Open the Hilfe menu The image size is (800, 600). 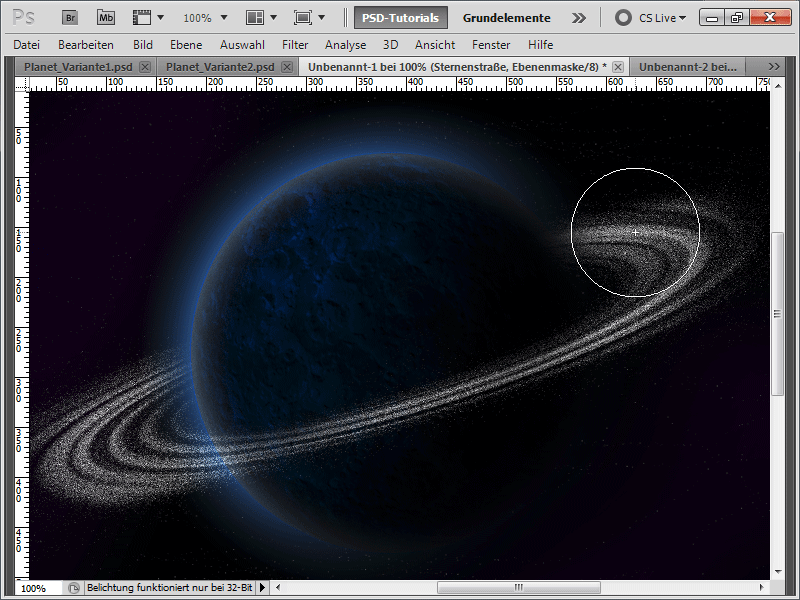[x=540, y=45]
